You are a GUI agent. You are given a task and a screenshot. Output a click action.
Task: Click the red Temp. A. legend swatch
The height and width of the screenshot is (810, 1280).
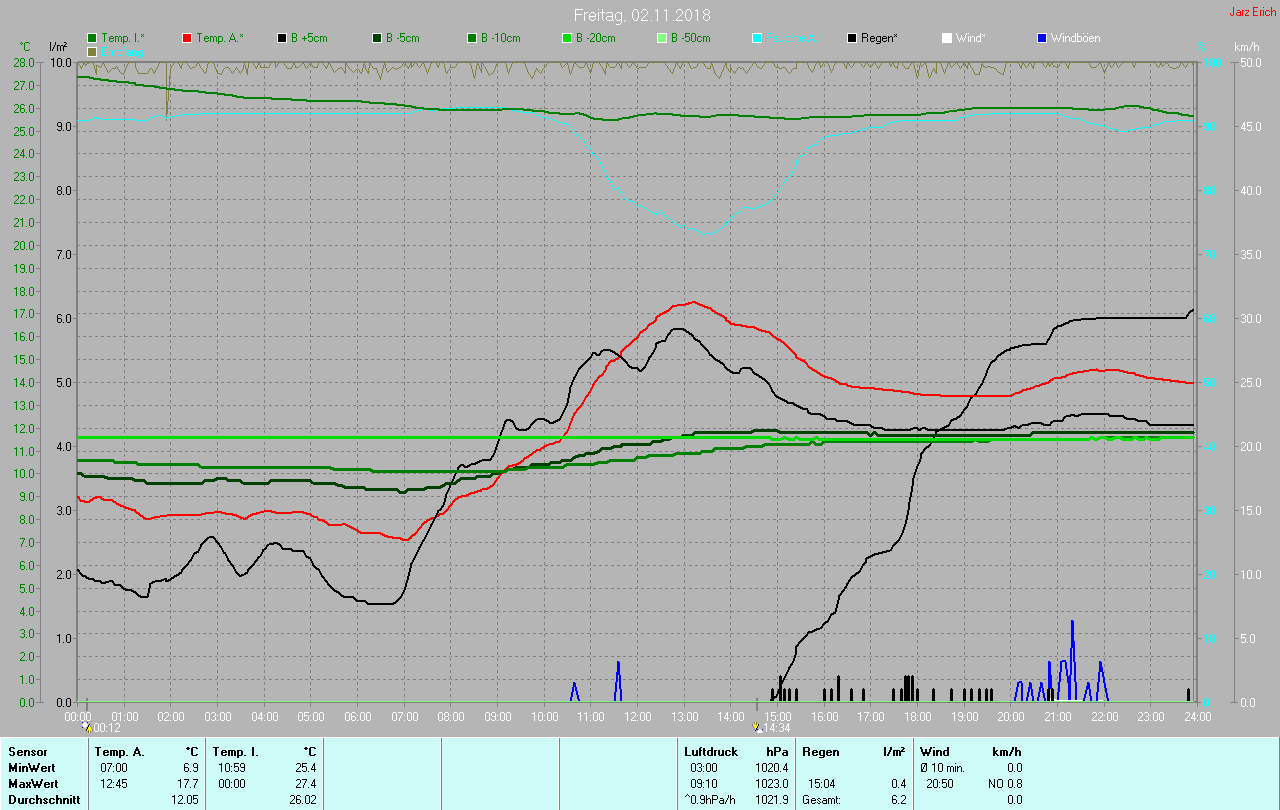187,38
